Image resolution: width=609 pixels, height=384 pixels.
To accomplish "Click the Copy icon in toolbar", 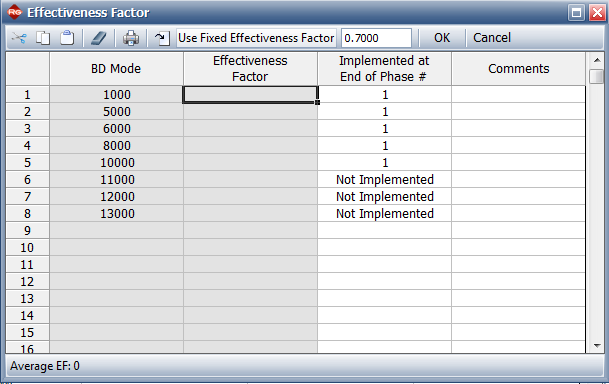I will (x=43, y=38).
